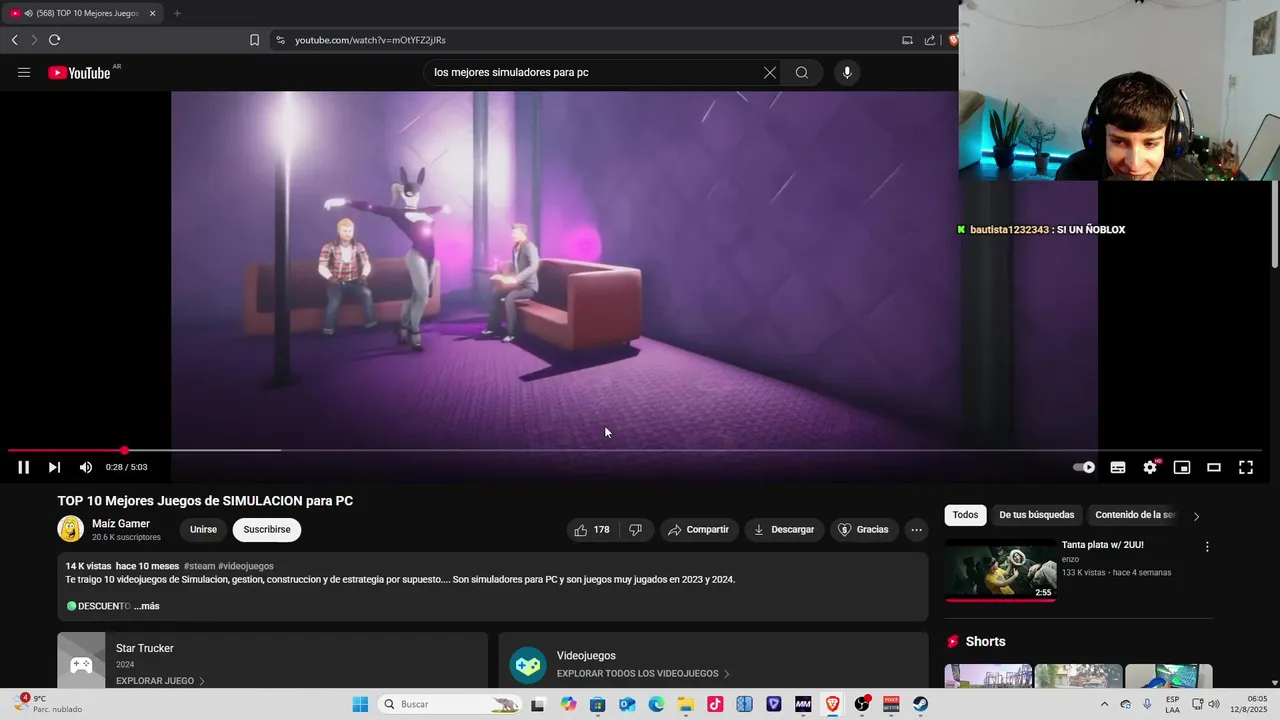Cast media to another screen
Viewport: 1280px width, 720px height.
click(x=907, y=40)
